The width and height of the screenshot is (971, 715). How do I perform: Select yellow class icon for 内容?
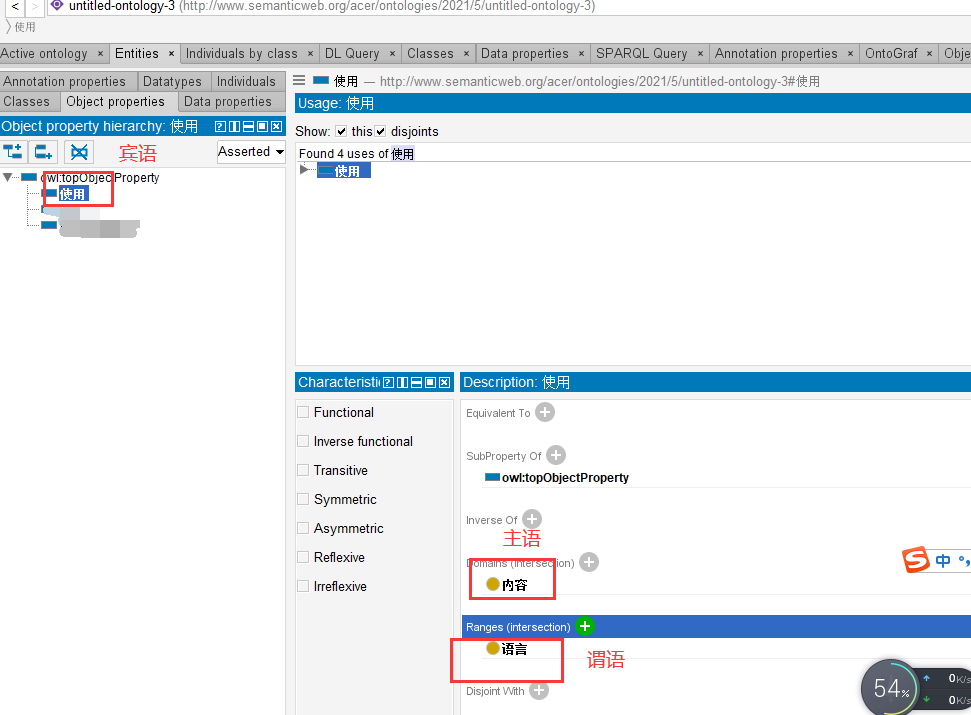(493, 584)
